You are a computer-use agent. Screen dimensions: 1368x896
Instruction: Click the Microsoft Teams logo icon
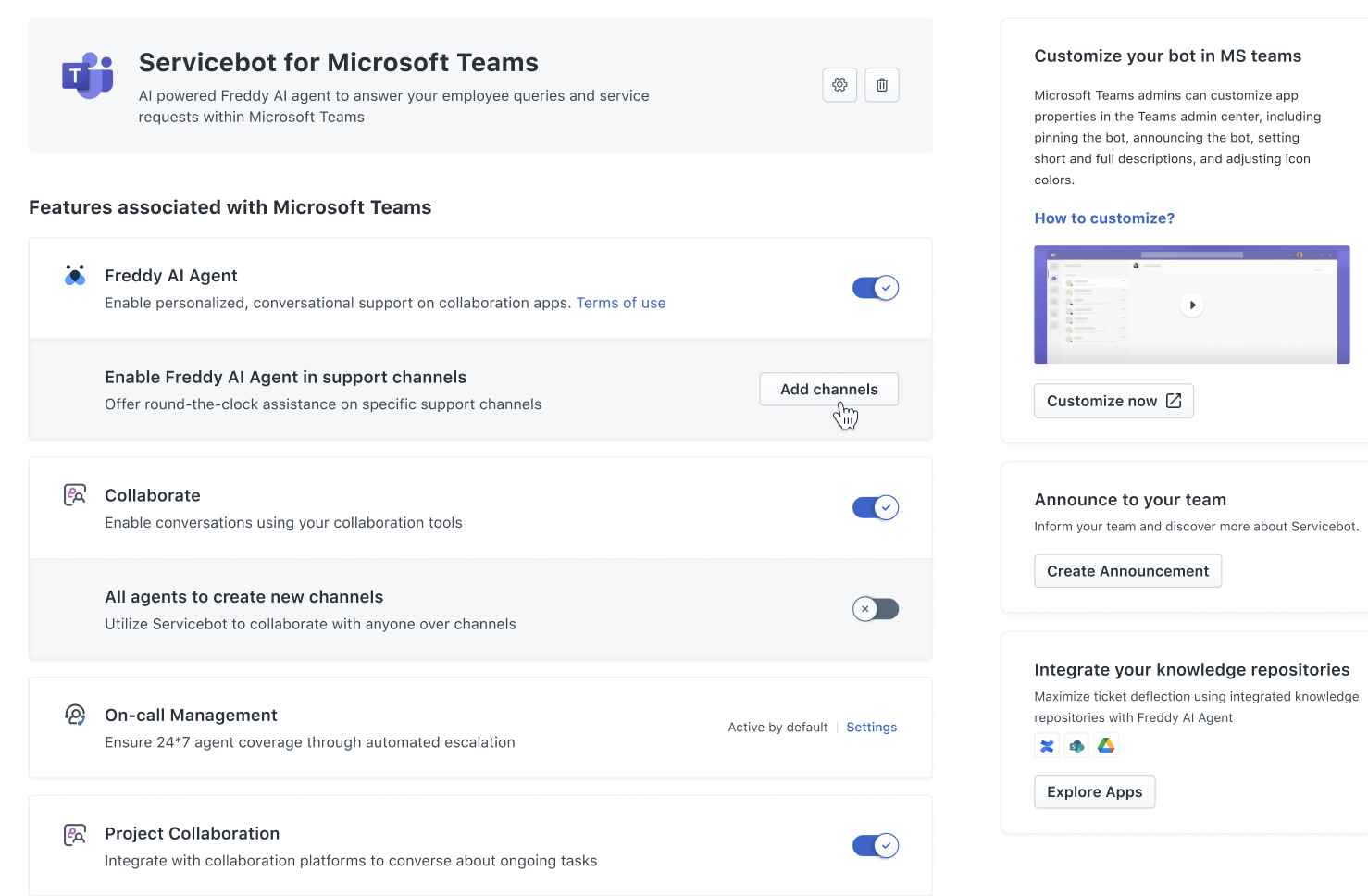pos(87,76)
